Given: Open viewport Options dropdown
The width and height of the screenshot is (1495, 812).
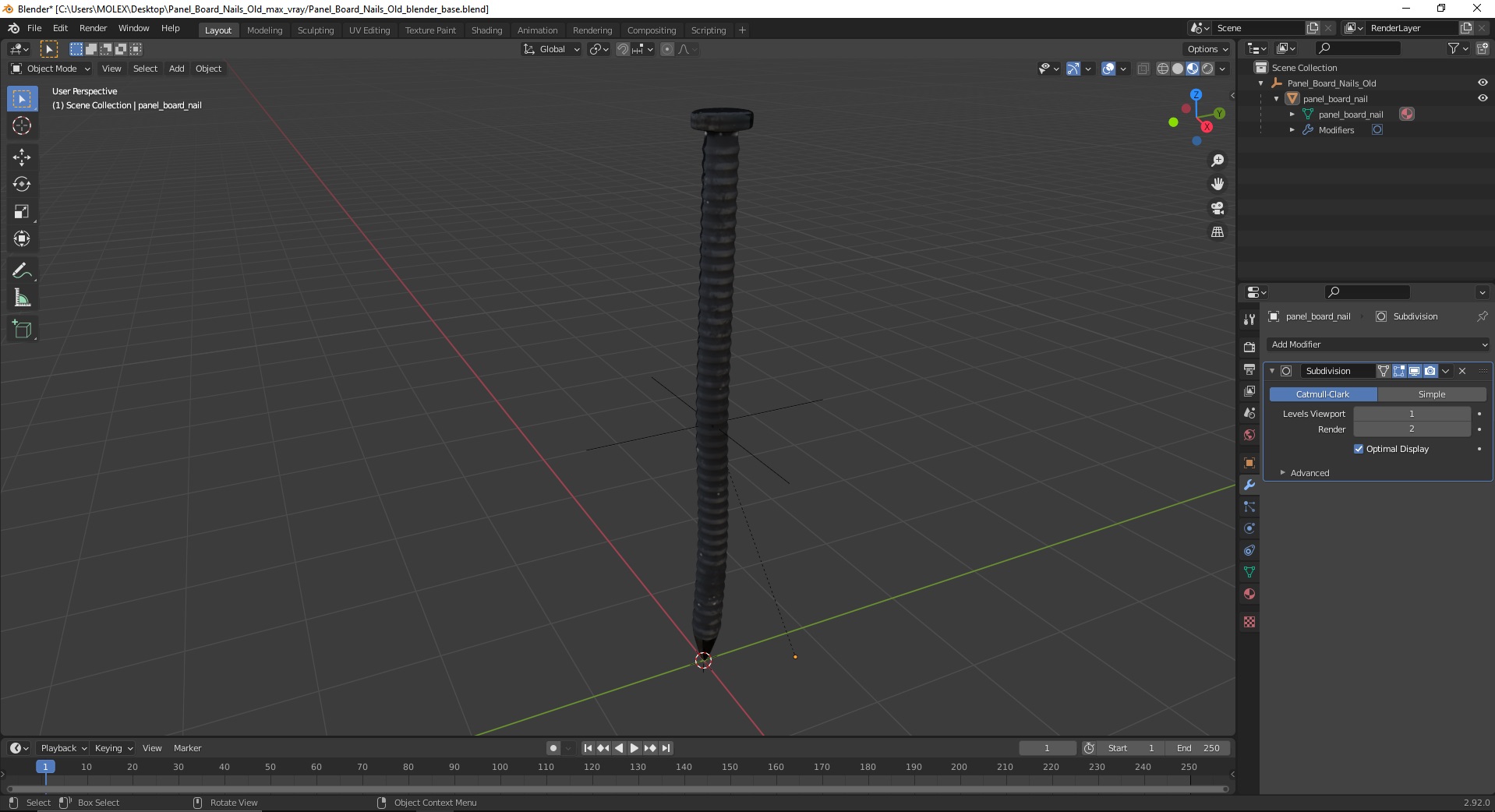Looking at the screenshot, I should pyautogui.click(x=1207, y=49).
